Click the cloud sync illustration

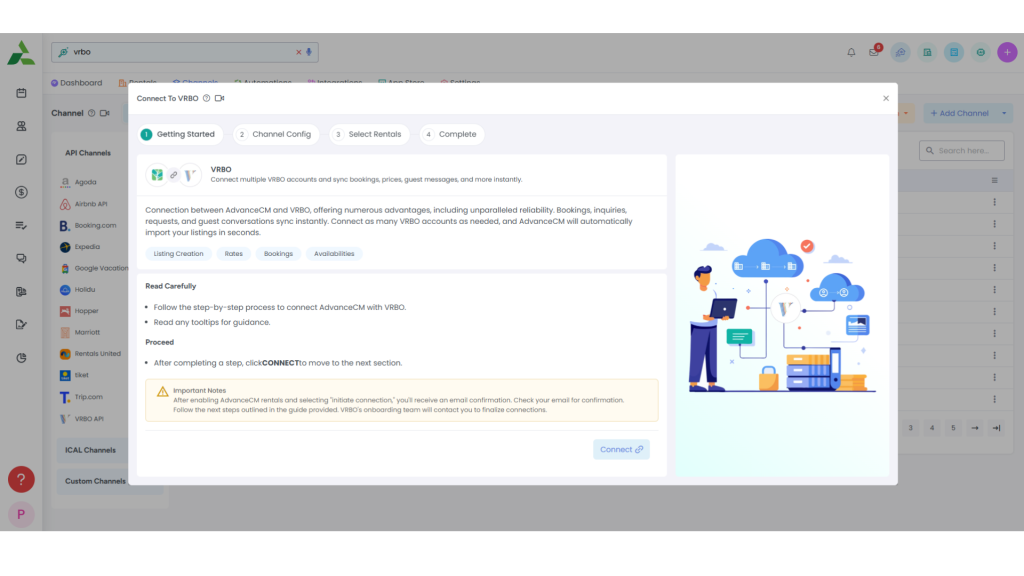click(x=782, y=315)
